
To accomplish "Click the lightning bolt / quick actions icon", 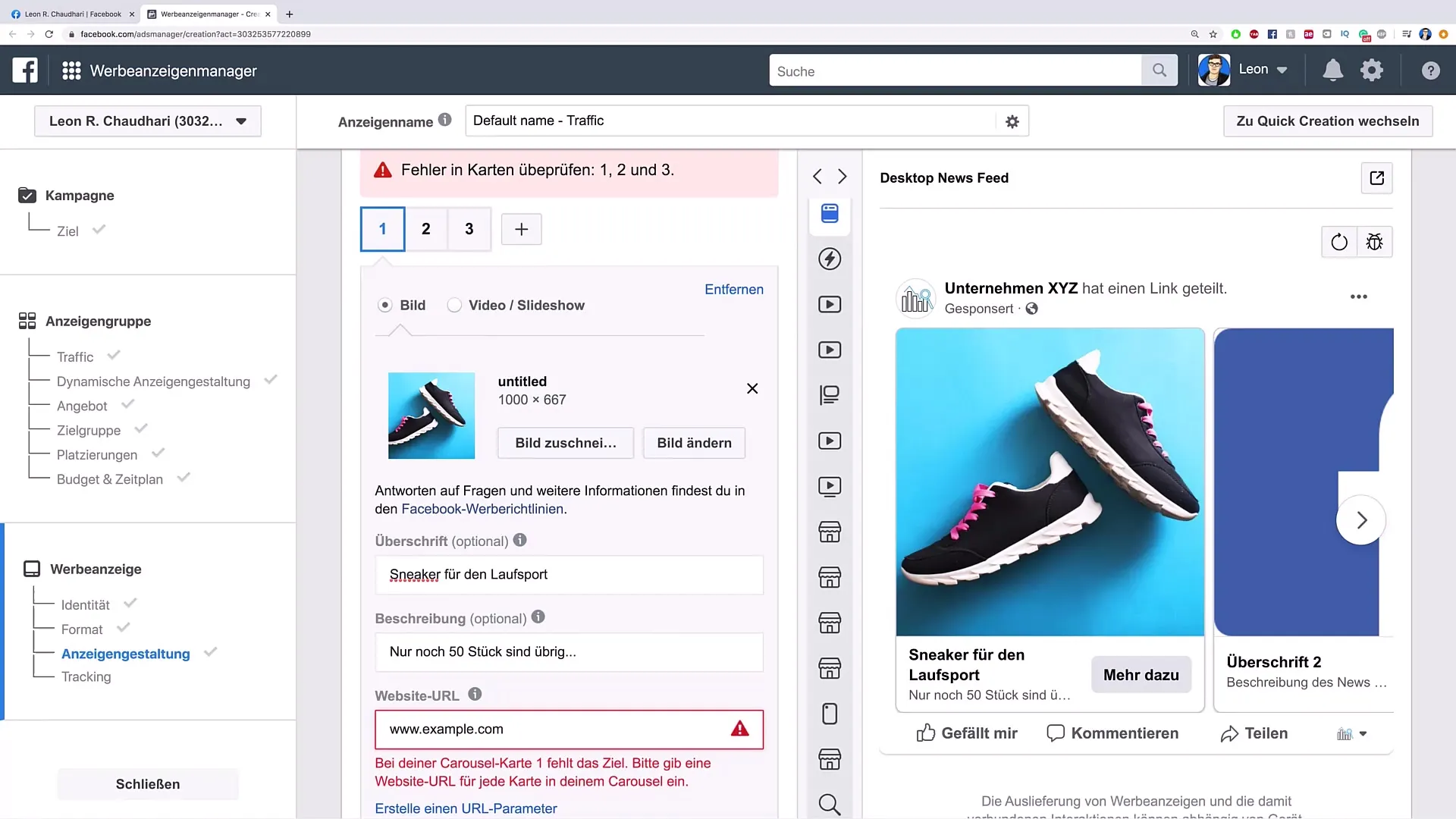I will [x=830, y=258].
